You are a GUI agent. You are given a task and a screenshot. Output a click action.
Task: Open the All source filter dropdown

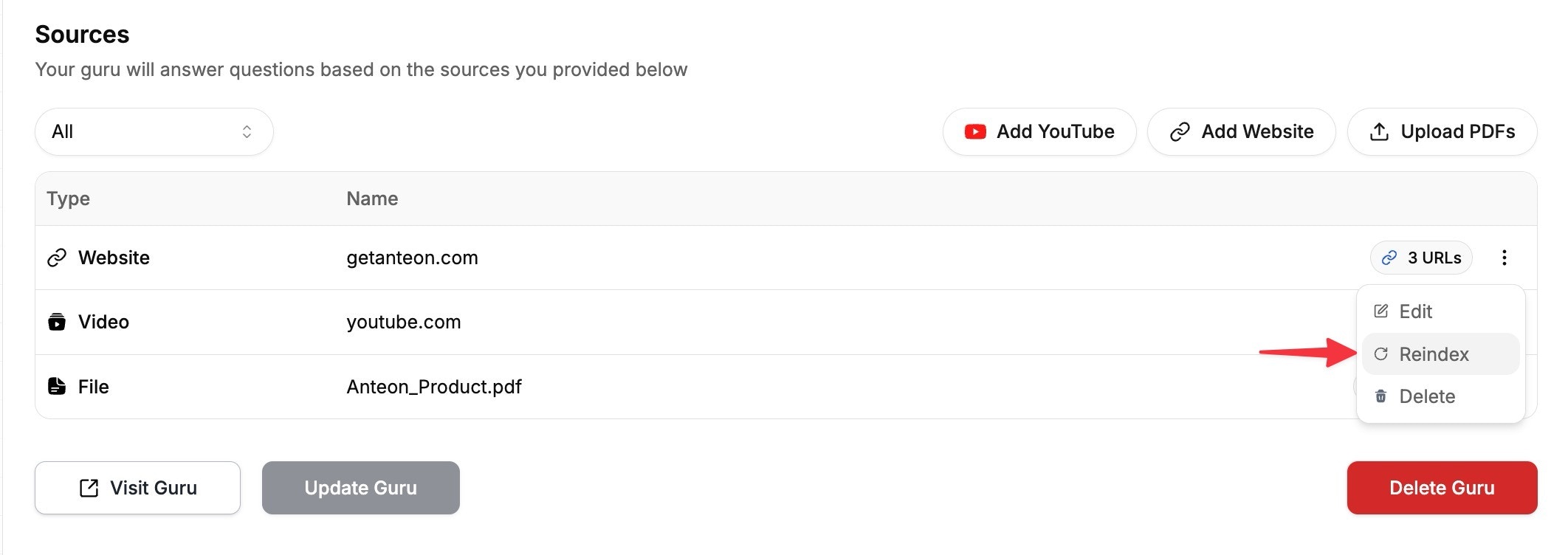coord(154,131)
